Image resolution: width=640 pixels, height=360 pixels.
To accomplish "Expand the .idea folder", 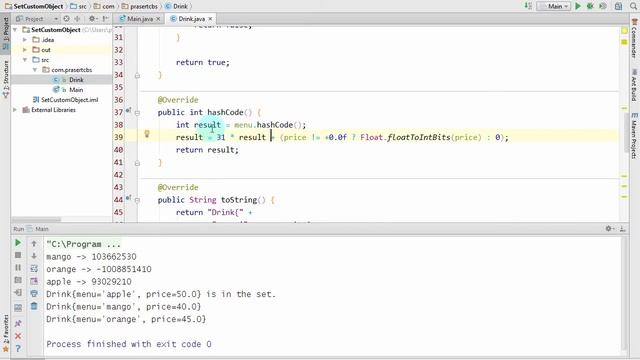I will tap(25, 40).
